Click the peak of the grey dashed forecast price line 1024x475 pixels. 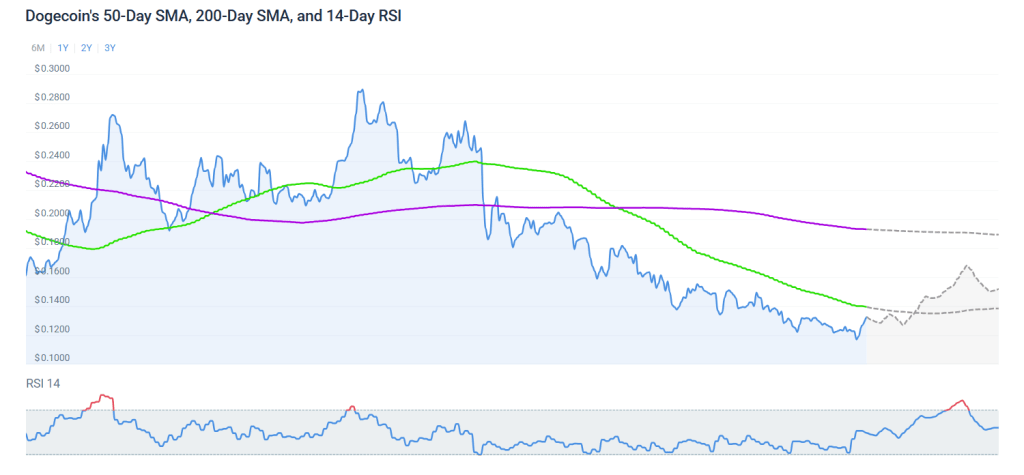click(x=967, y=266)
